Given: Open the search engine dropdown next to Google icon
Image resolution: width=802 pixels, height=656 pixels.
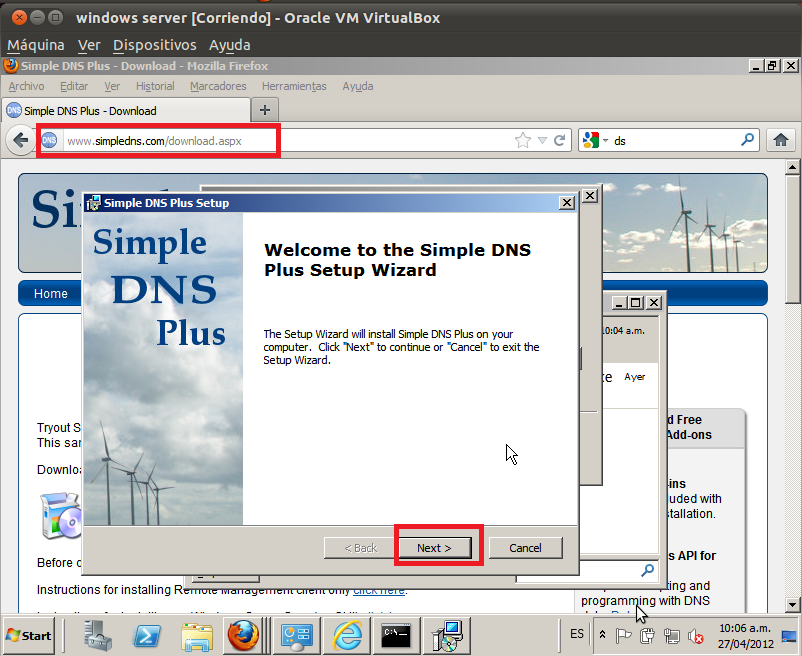Looking at the screenshot, I should coord(605,140).
